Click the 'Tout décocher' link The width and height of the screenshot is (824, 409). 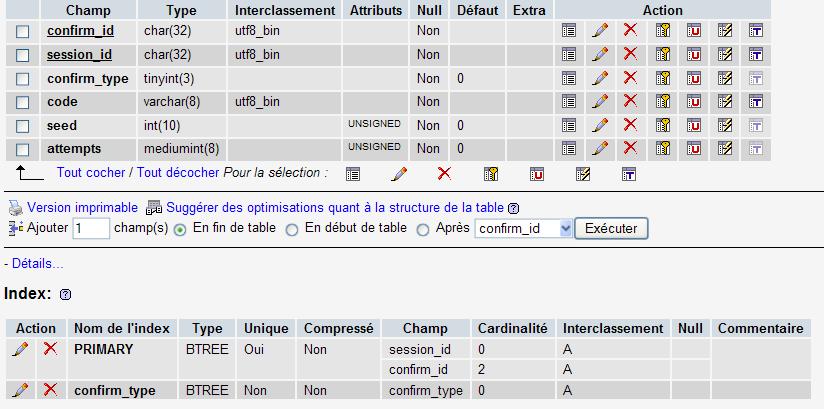(x=178, y=172)
